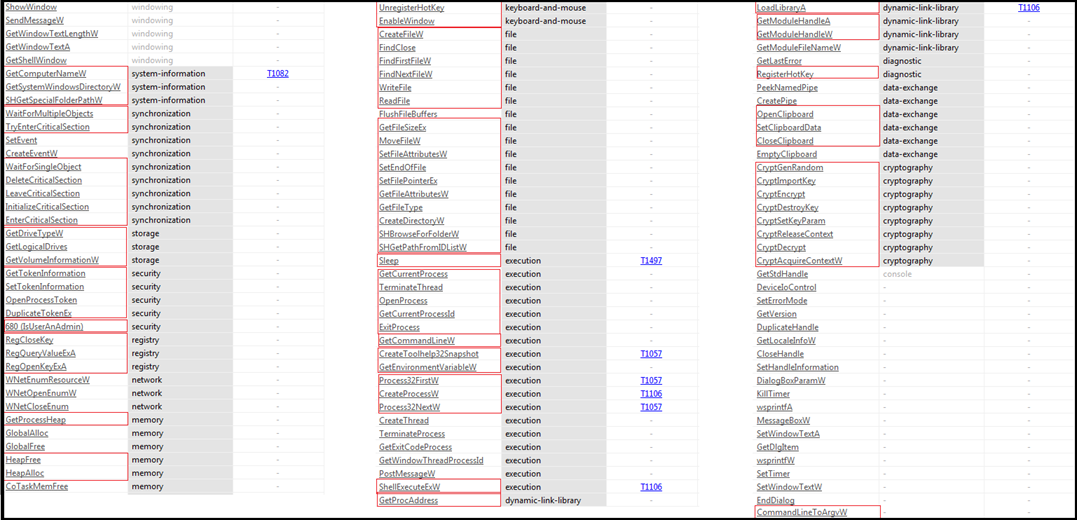Select the SHGetSpecialFolderPathW entry

click(54, 100)
